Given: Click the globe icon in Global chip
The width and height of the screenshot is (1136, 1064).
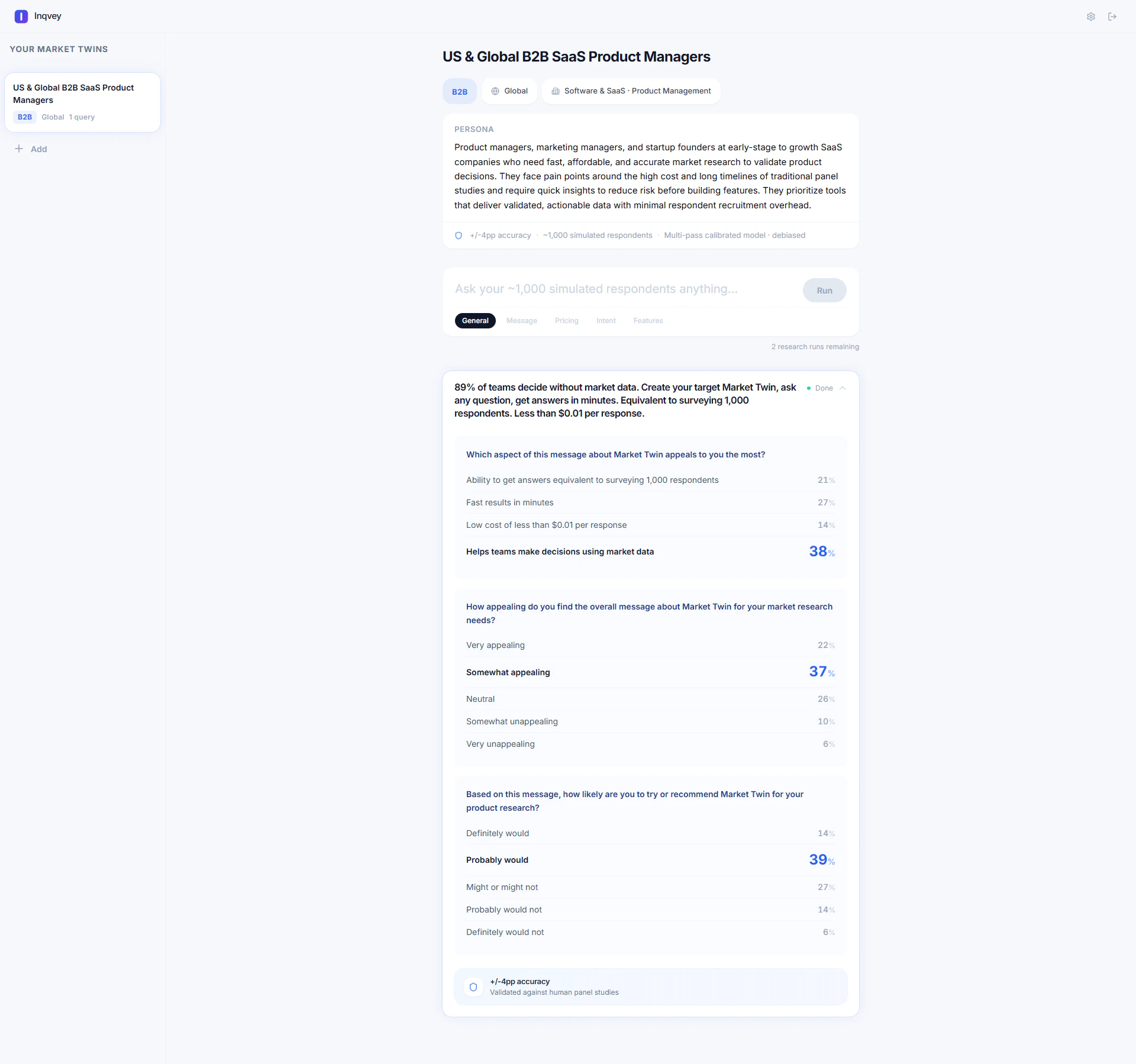Looking at the screenshot, I should (x=495, y=91).
